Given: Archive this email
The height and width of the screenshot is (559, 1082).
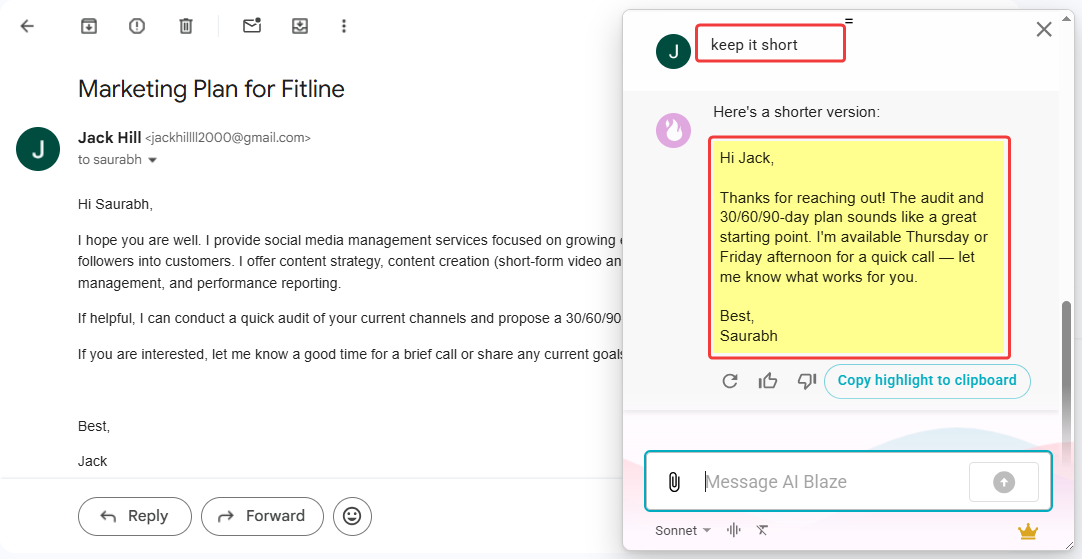Looking at the screenshot, I should click(89, 27).
